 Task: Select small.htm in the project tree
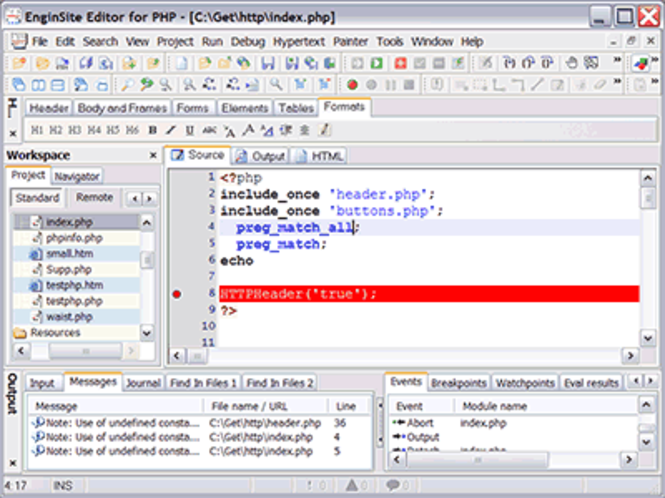click(x=70, y=254)
